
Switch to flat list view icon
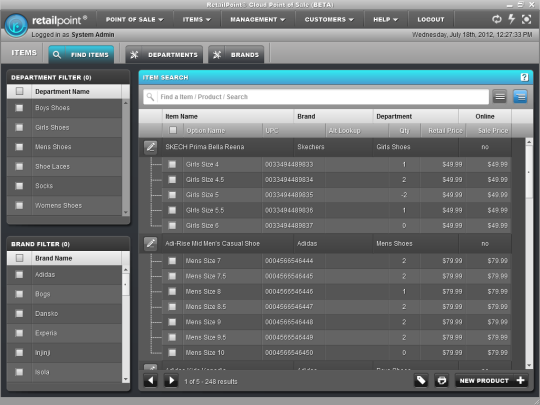pyautogui.click(x=500, y=97)
